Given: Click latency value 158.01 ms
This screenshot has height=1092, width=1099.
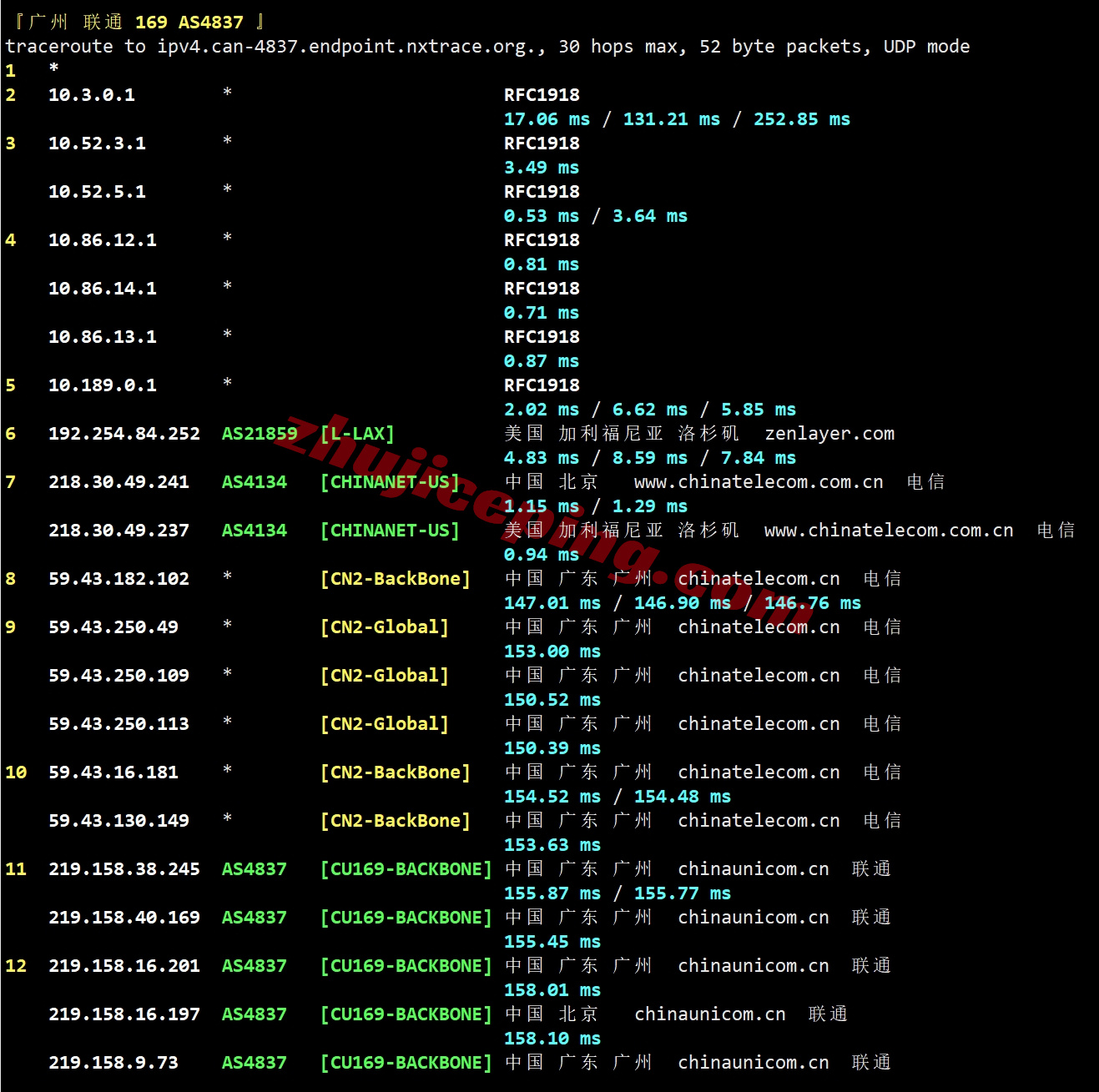Looking at the screenshot, I should pyautogui.click(x=552, y=990).
